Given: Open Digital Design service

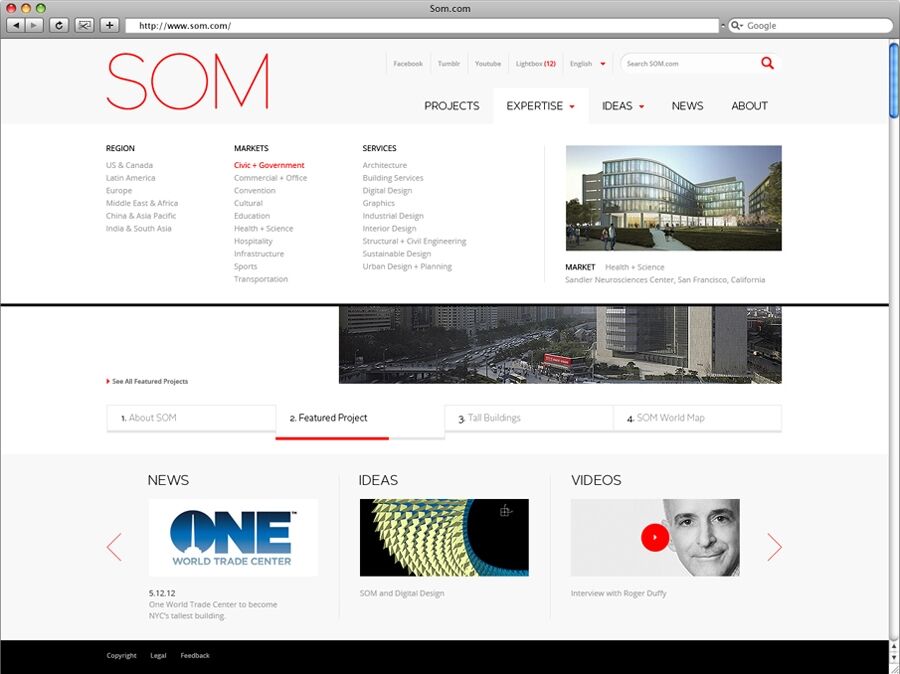Looking at the screenshot, I should click(x=387, y=190).
